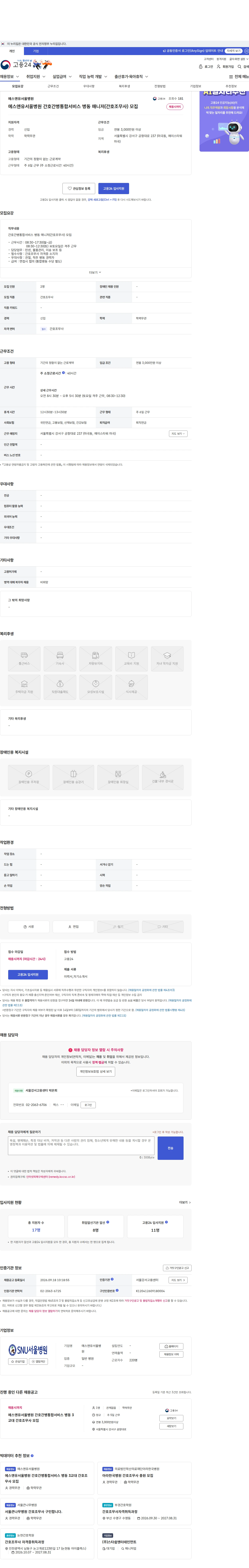Expand the 직업 능력 개발 menu dropdown
This screenshot has width=249, height=1568.
[93, 77]
